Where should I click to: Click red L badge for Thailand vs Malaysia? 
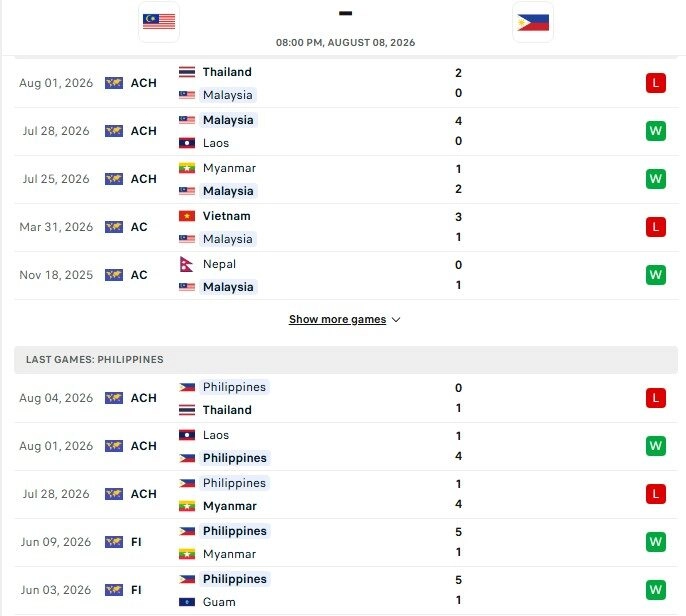click(x=655, y=83)
